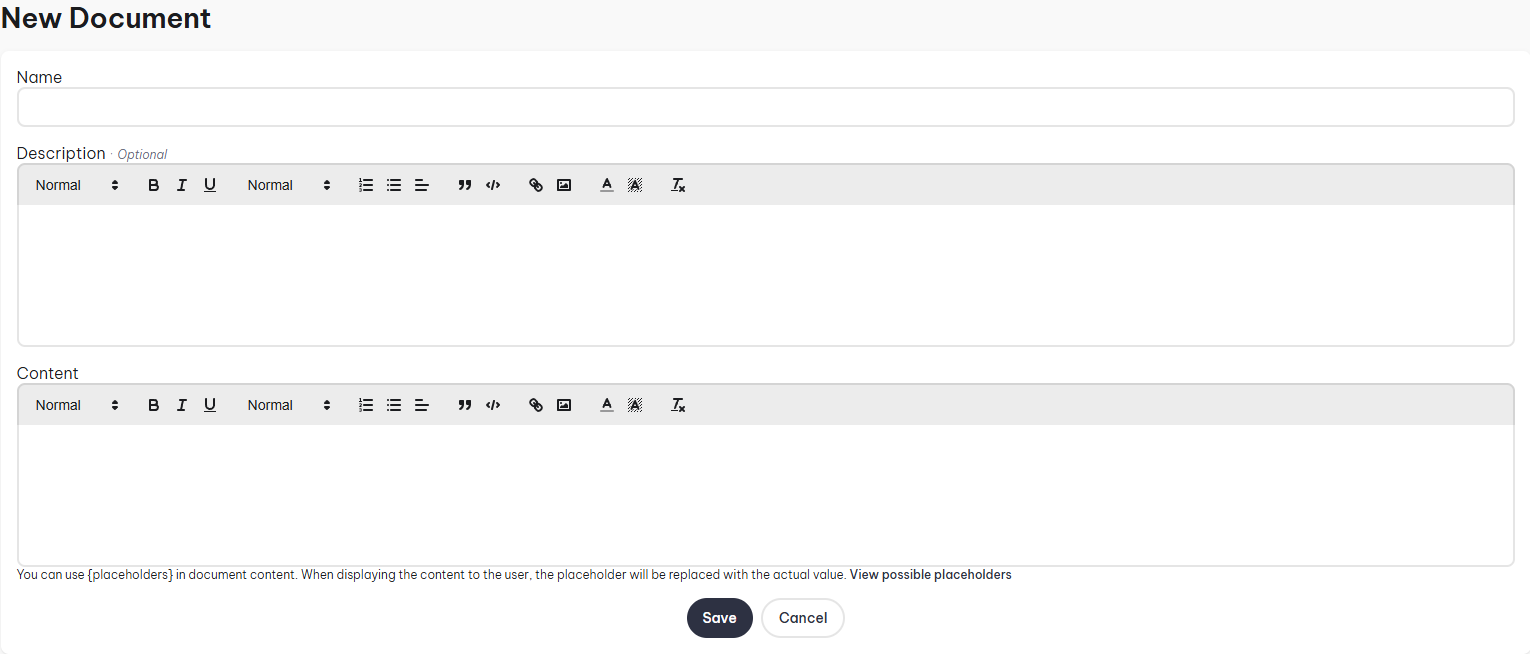This screenshot has height=654, width=1530.
Task: Click Bold icon in Description toolbar
Action: click(153, 185)
